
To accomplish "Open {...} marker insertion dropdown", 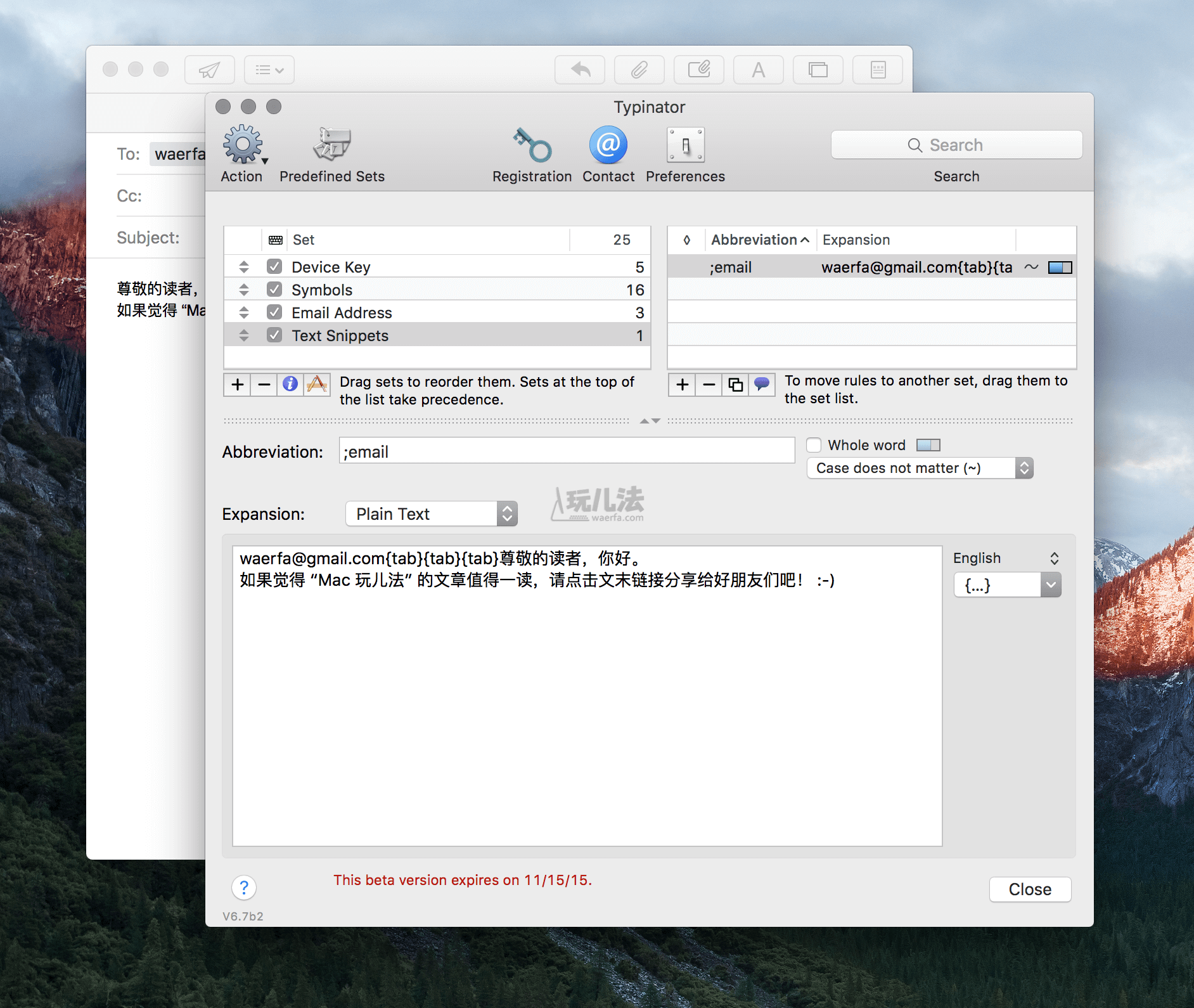I will (1007, 585).
